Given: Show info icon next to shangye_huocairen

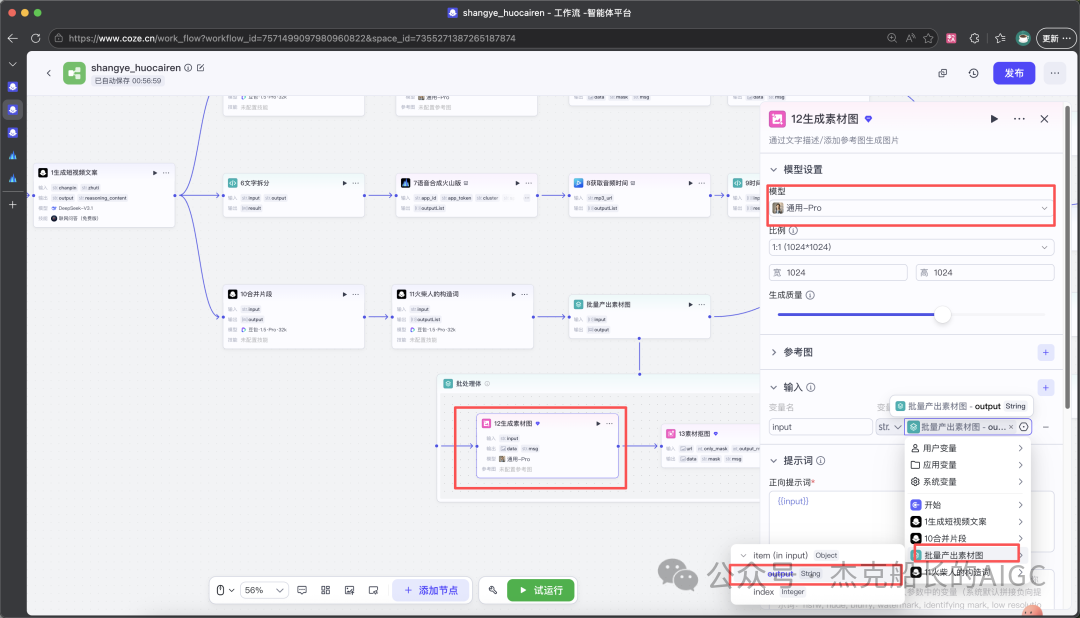Looking at the screenshot, I should 188,68.
